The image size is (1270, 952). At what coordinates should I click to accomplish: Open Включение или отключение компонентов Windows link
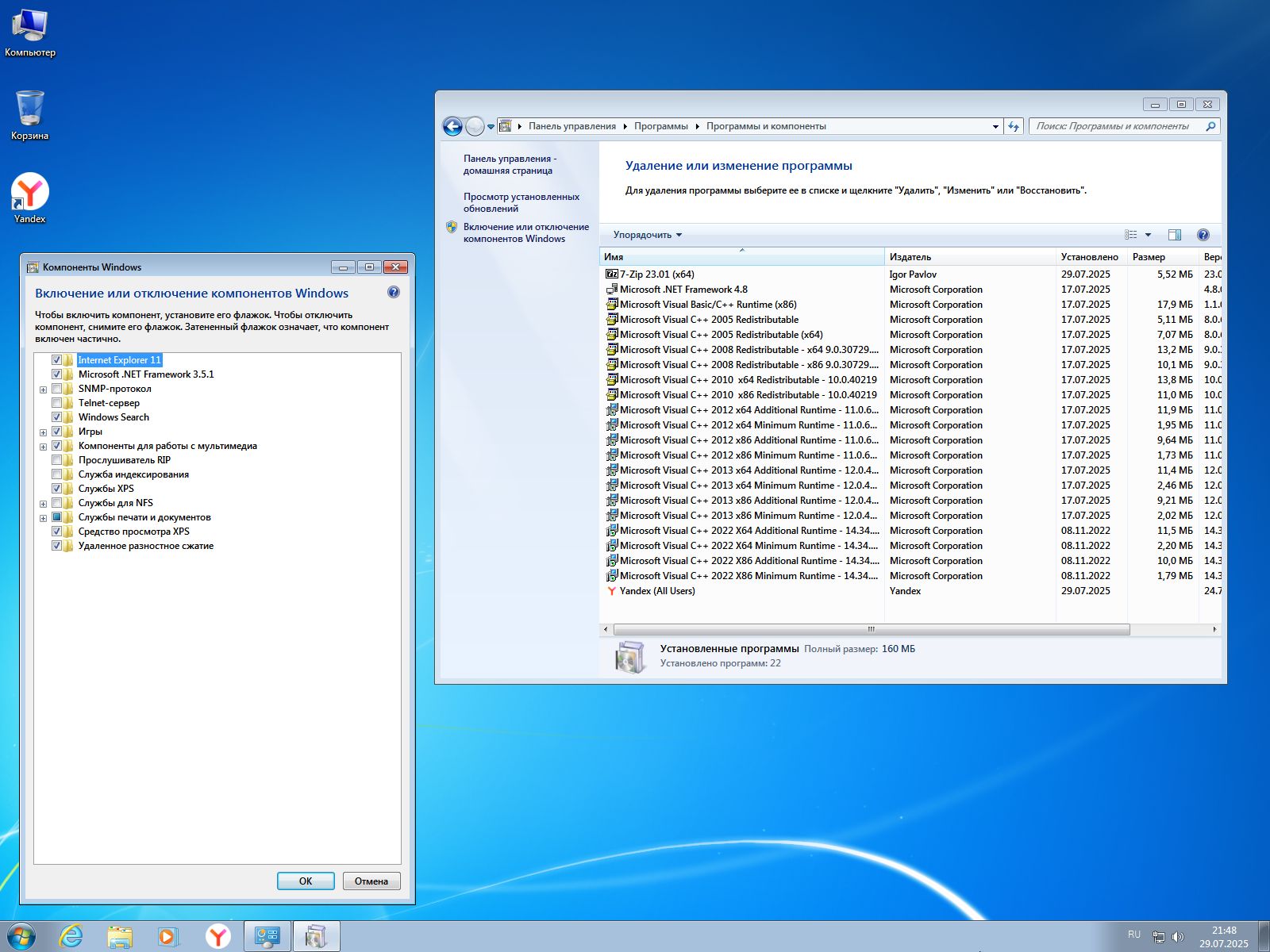click(526, 232)
